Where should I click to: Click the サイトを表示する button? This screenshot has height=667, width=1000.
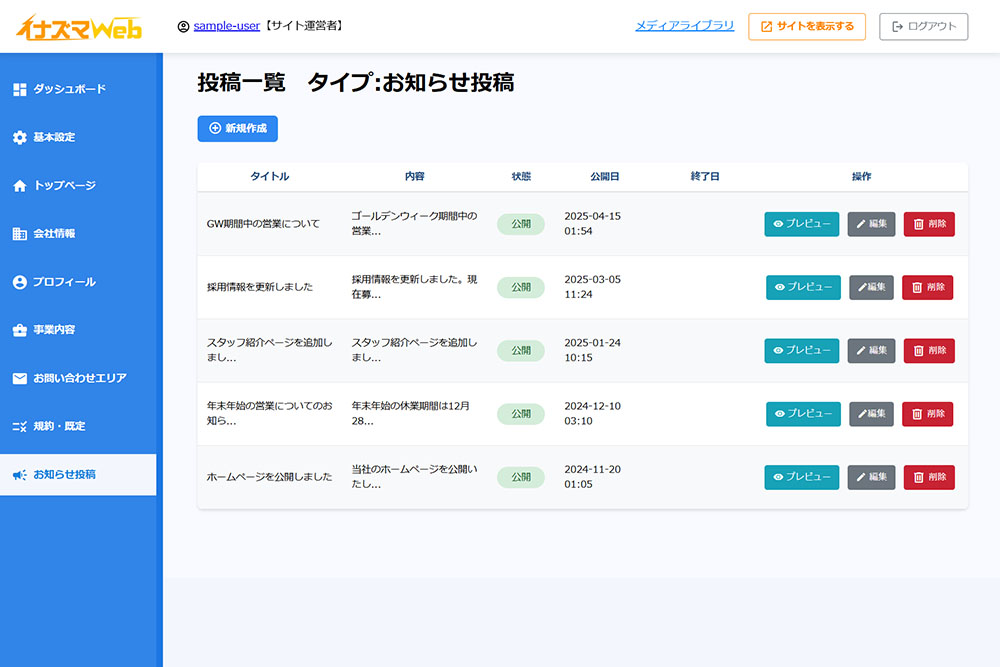(x=807, y=26)
